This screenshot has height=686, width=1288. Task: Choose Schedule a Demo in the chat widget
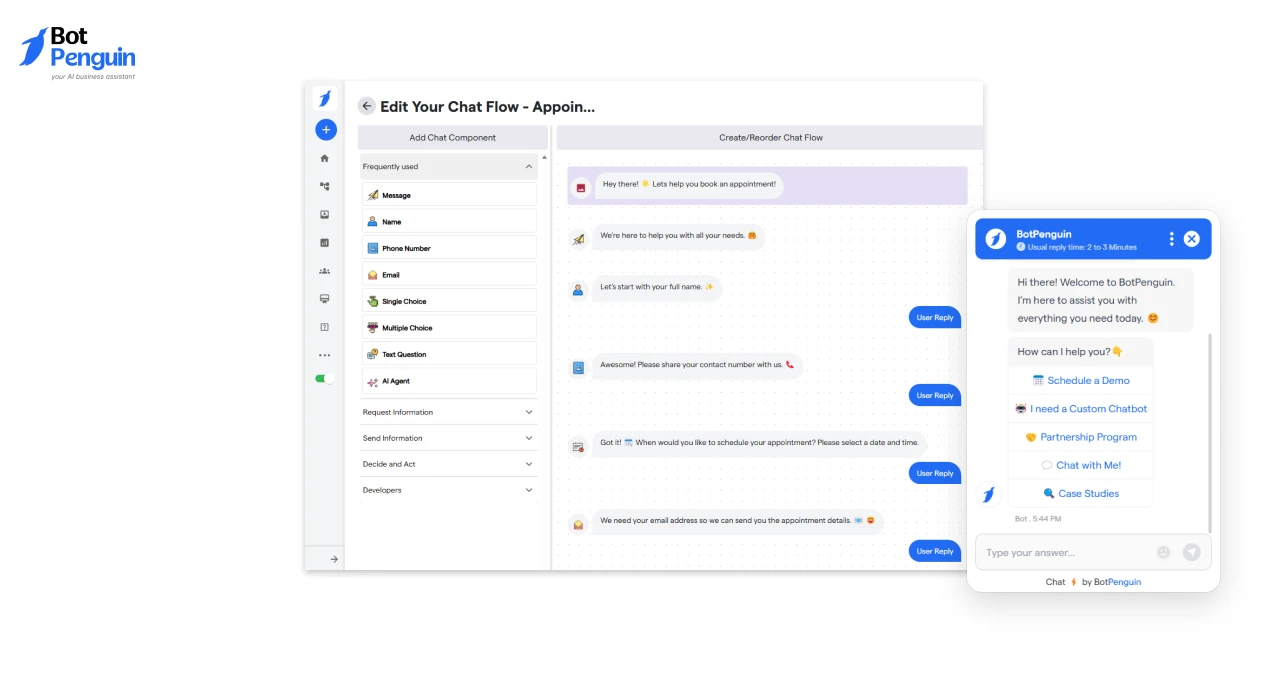1080,381
